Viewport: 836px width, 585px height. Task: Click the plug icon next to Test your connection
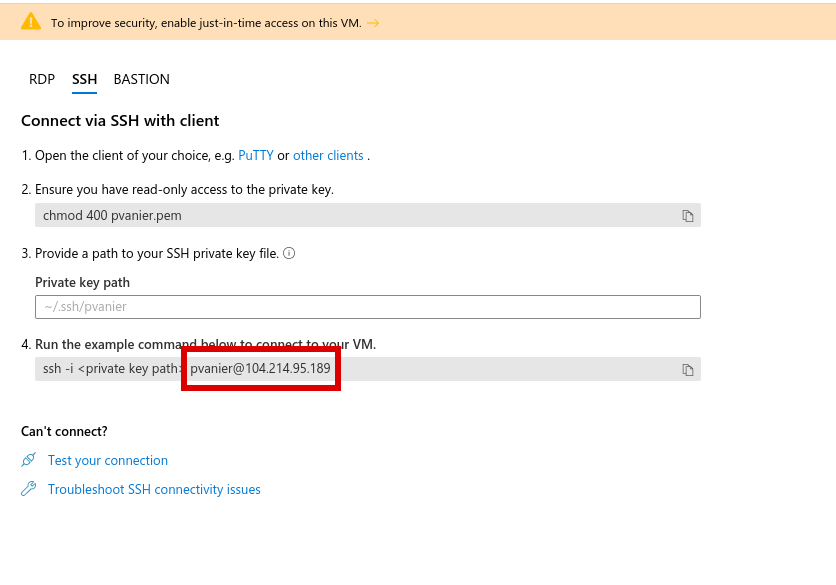point(29,460)
